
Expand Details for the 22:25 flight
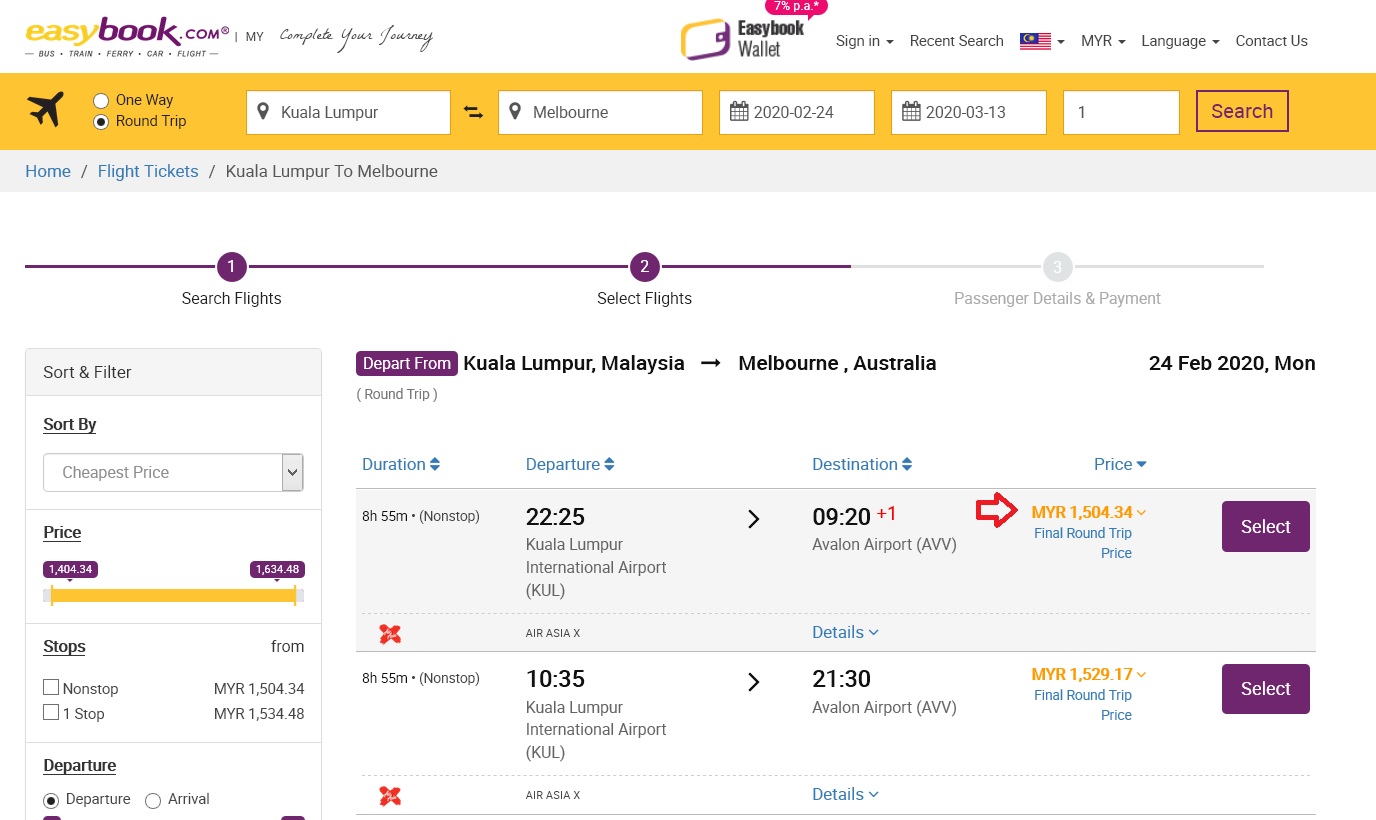coord(845,632)
